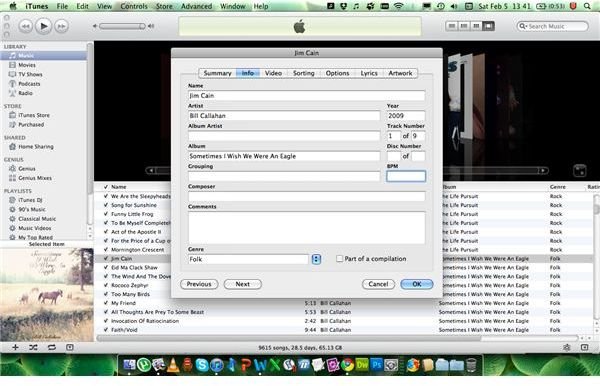Switch to the Artwork tab
Viewport: 600px width, 386px height.
click(400, 73)
